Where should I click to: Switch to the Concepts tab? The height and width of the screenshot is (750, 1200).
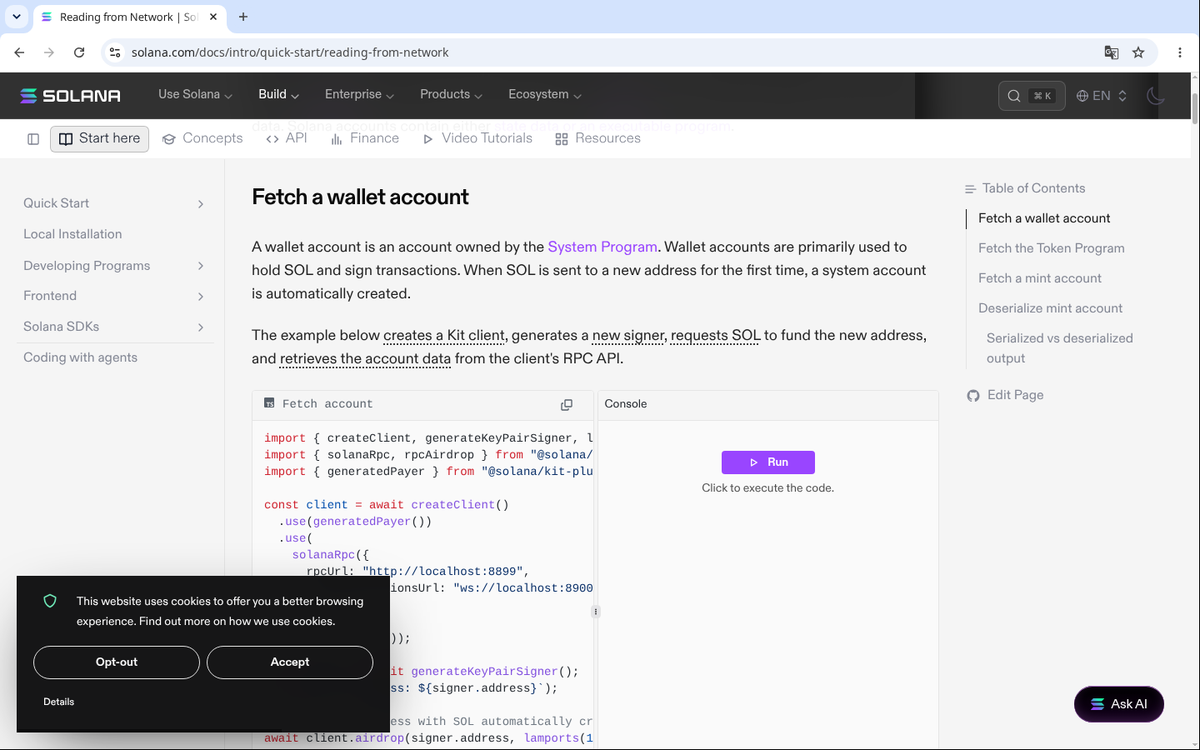click(x=203, y=138)
